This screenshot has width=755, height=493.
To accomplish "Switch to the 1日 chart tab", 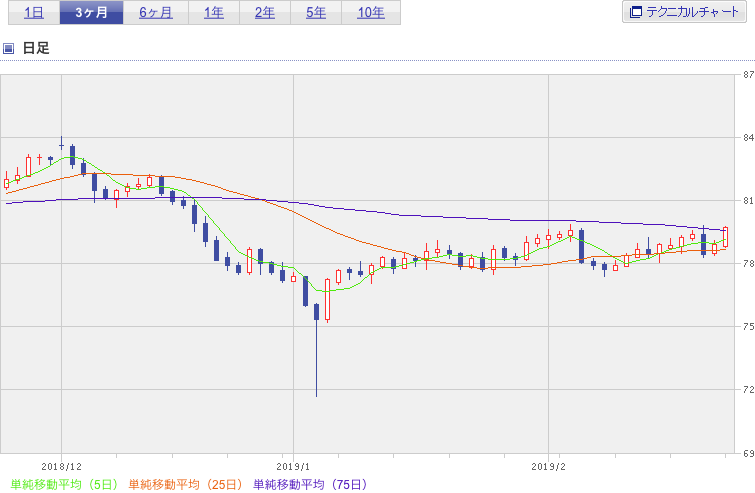I will (34, 13).
